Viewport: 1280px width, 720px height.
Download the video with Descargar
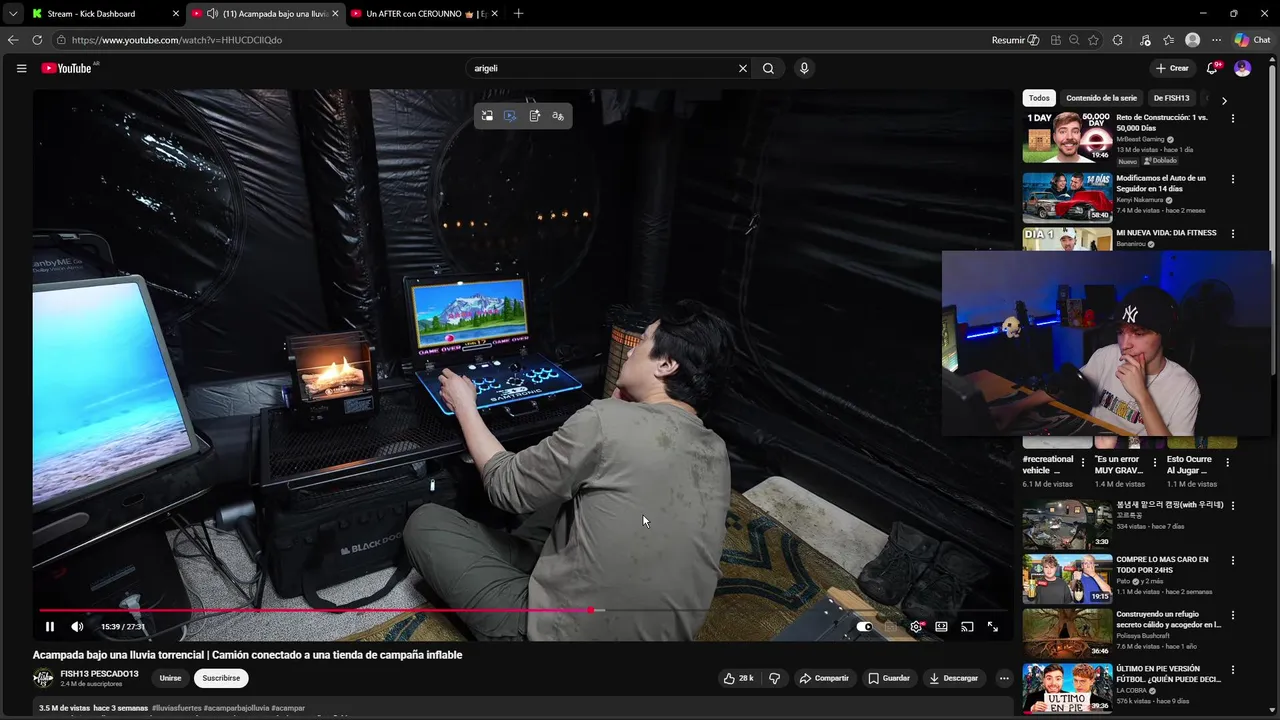point(954,678)
